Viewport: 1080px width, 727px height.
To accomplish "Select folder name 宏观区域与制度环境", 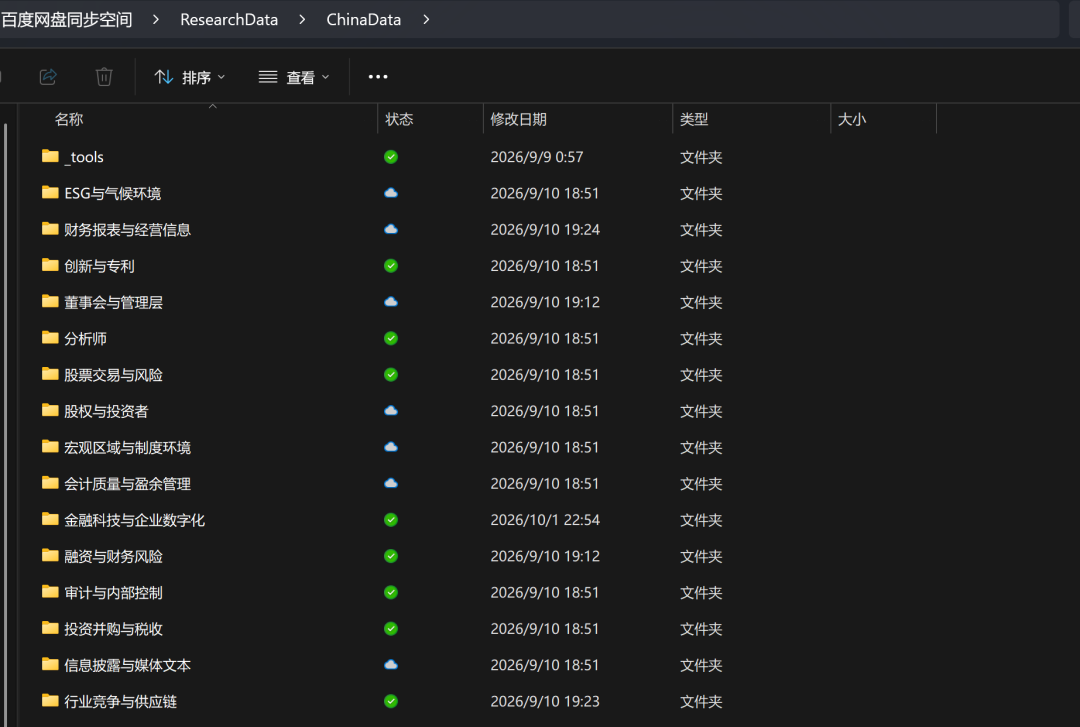I will 127,448.
